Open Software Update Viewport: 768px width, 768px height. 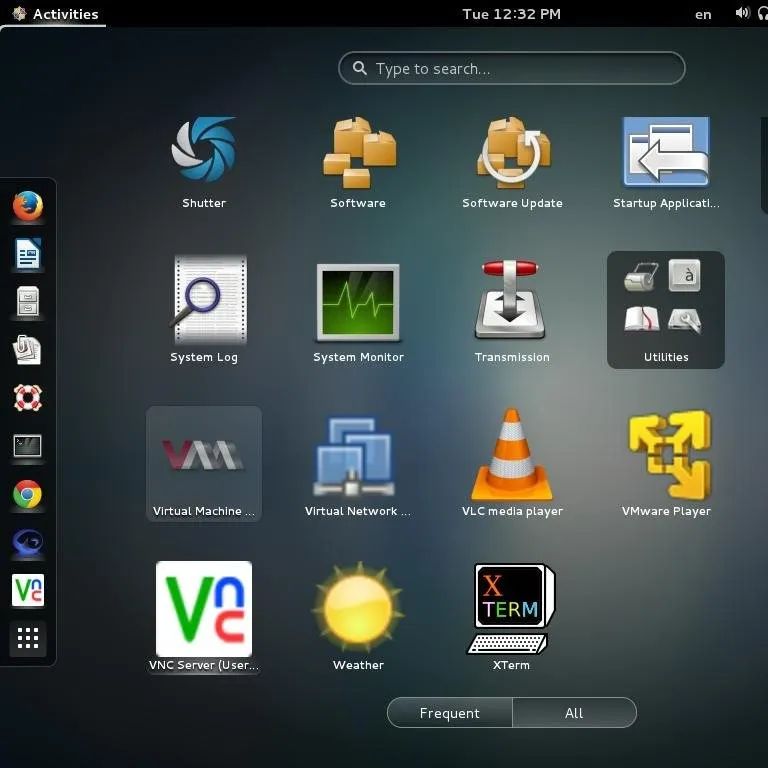click(x=512, y=163)
